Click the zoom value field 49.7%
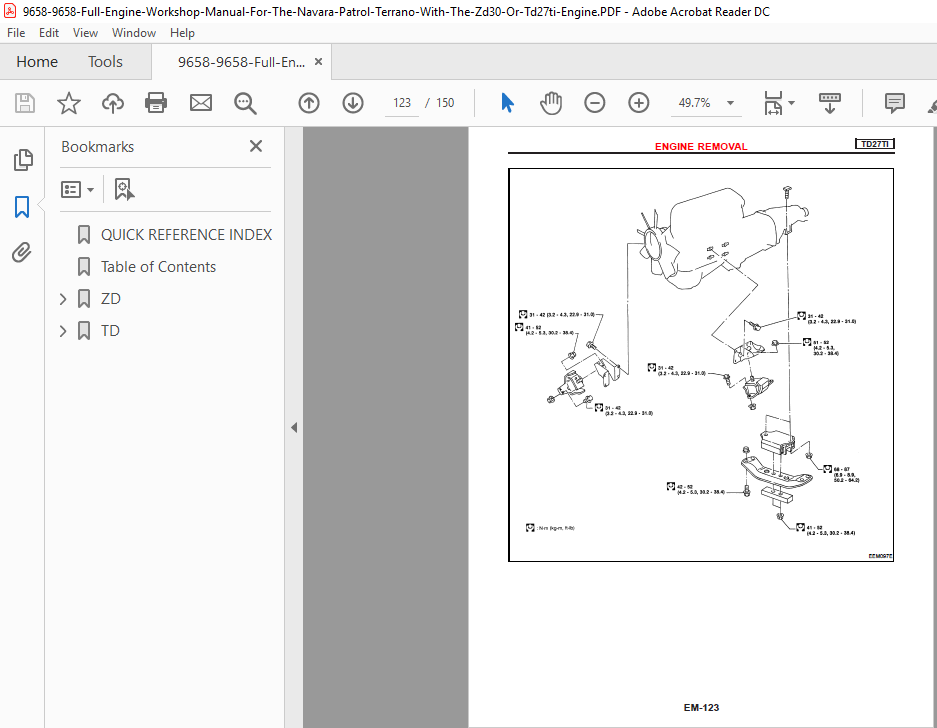 (x=694, y=103)
